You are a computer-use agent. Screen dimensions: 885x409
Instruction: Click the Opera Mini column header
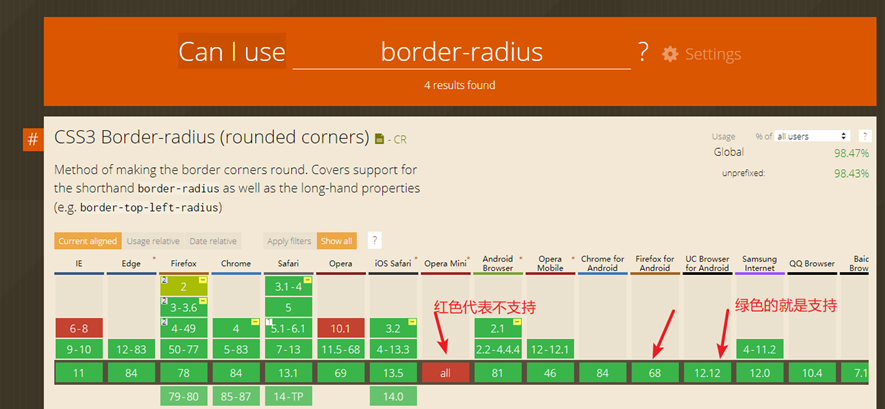click(x=446, y=263)
